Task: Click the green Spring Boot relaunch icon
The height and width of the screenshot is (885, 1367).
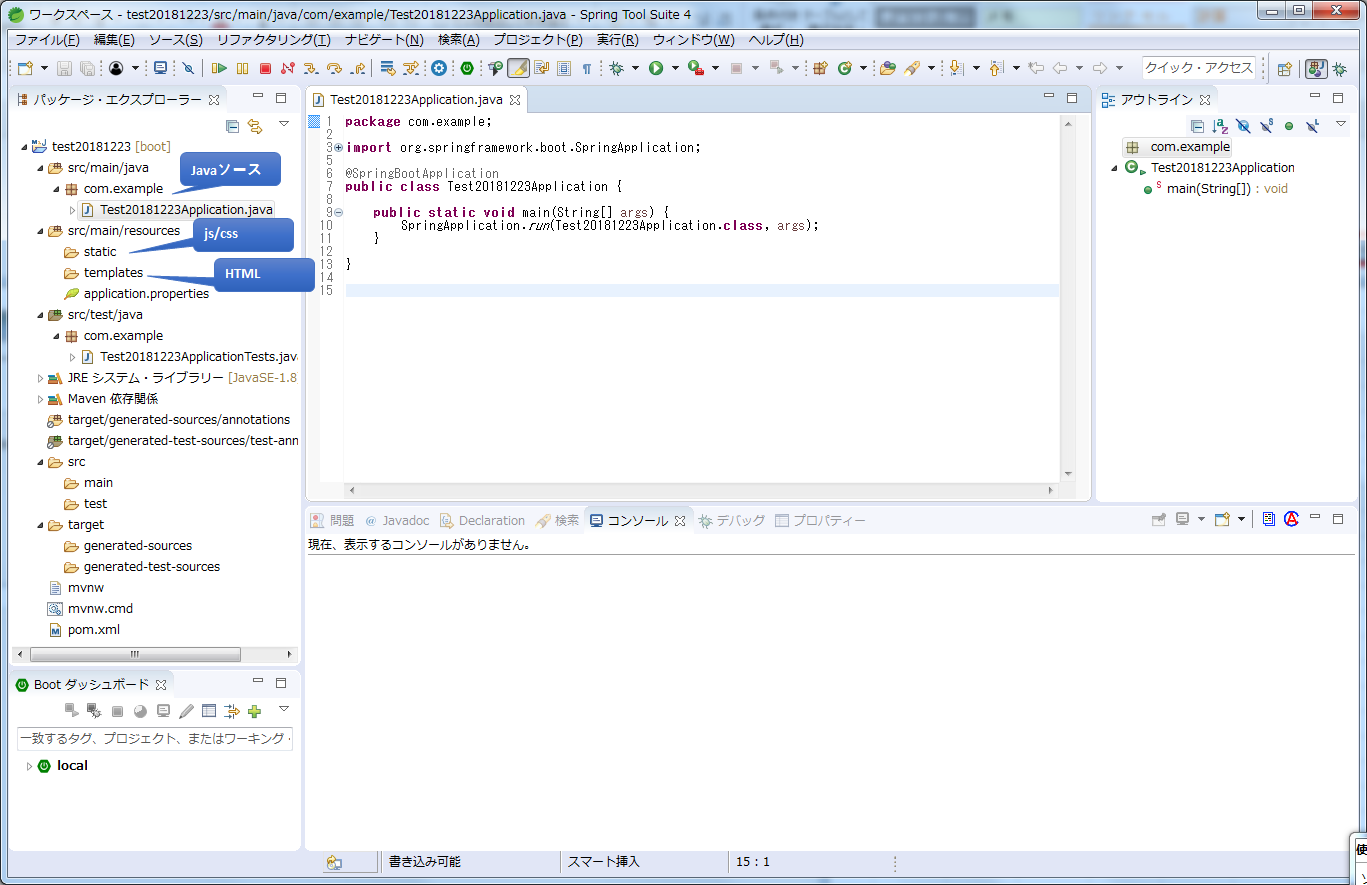Action: (467, 68)
